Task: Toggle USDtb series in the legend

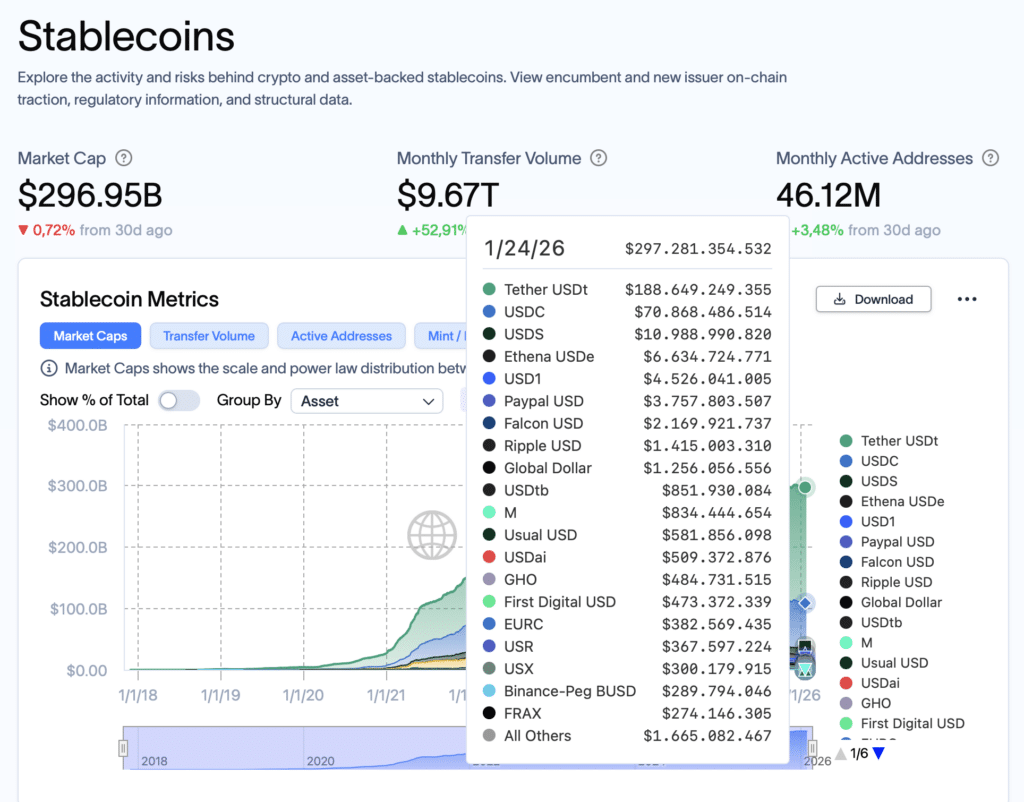Action: [871, 623]
